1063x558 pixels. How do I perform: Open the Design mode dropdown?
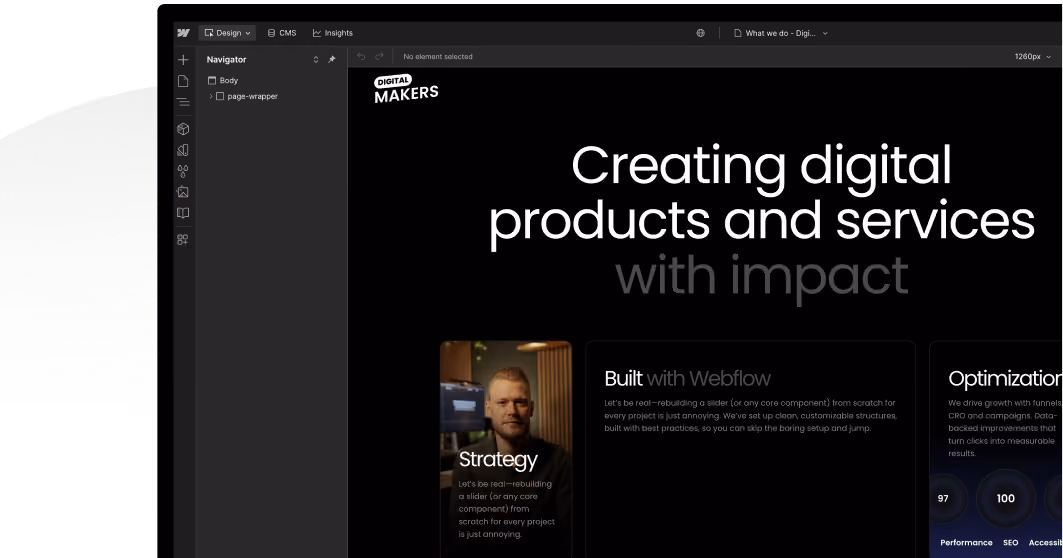coord(228,33)
